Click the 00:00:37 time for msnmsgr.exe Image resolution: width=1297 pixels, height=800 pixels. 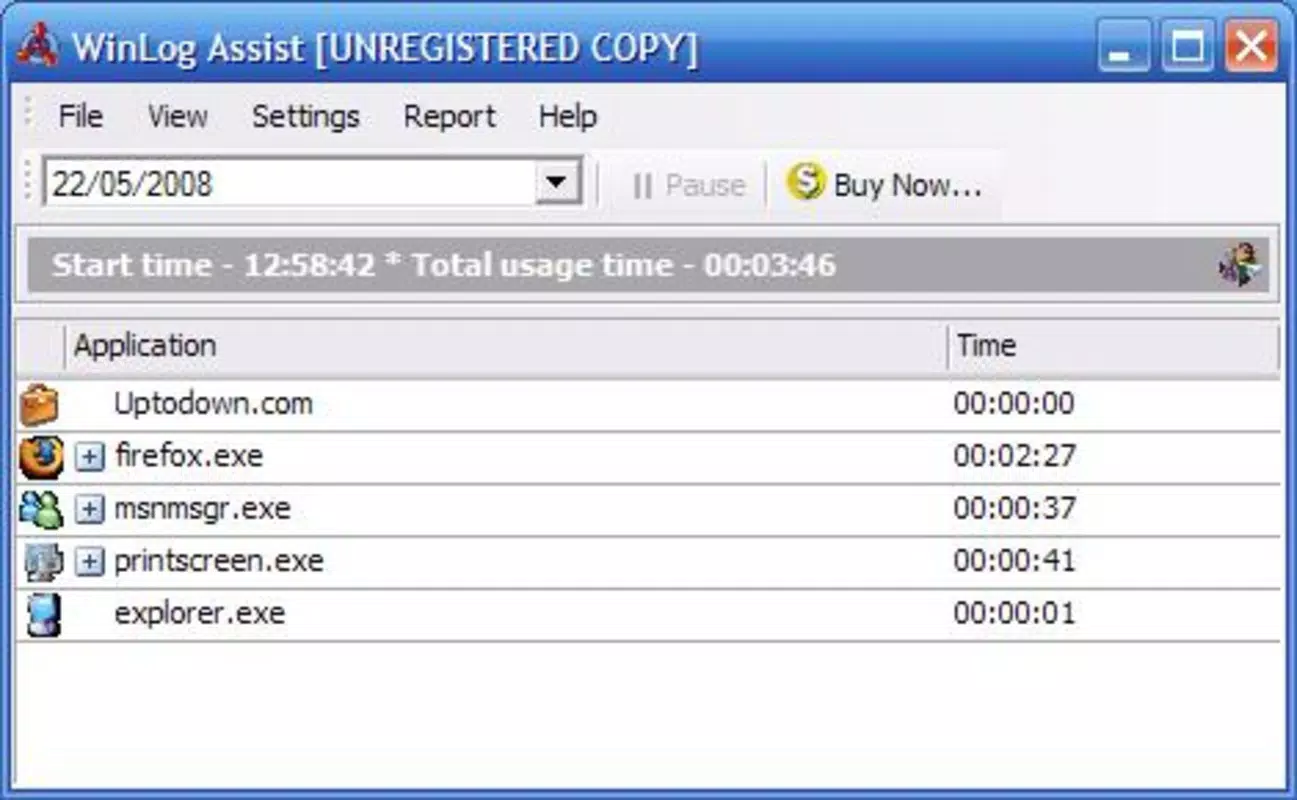tap(1014, 508)
